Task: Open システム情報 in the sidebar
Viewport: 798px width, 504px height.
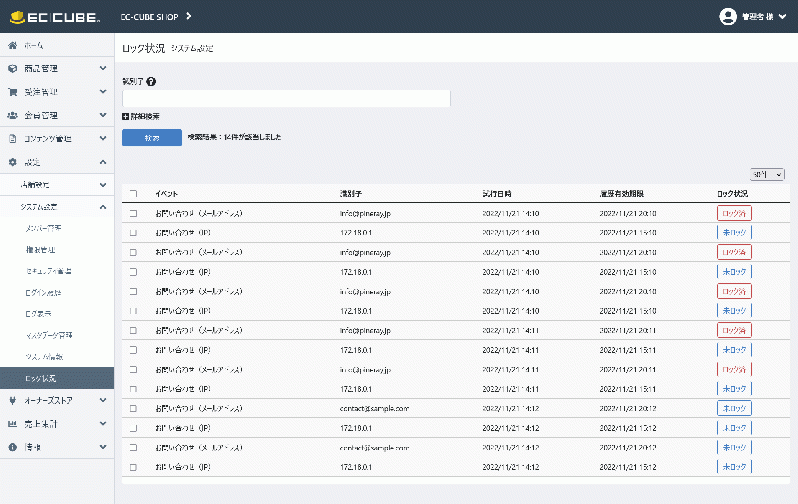Action: point(44,356)
